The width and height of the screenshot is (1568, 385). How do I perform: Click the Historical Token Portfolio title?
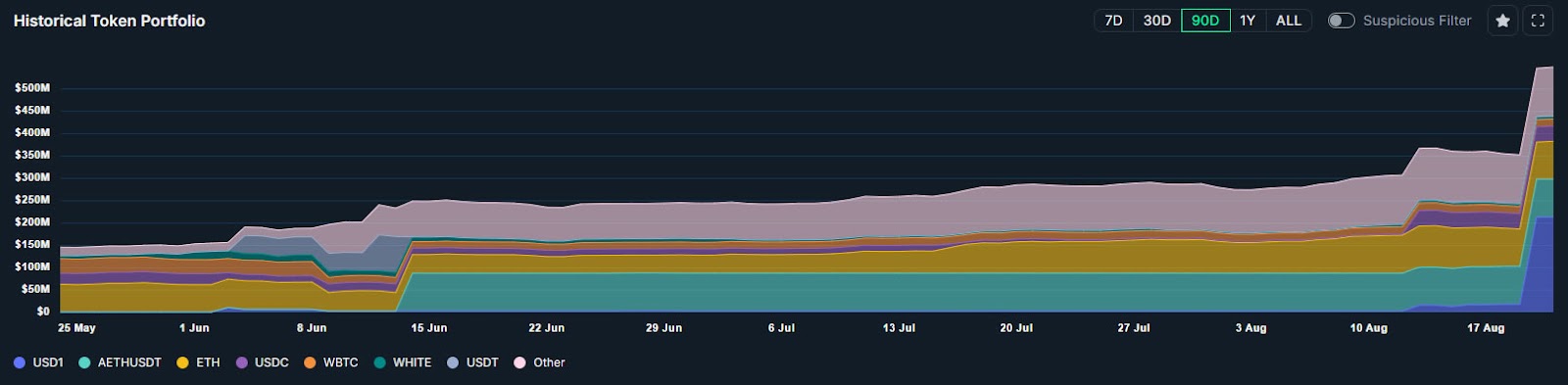coord(109,21)
